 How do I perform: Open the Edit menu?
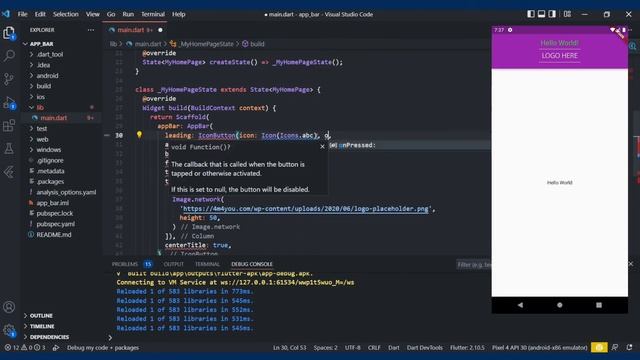click(x=40, y=14)
